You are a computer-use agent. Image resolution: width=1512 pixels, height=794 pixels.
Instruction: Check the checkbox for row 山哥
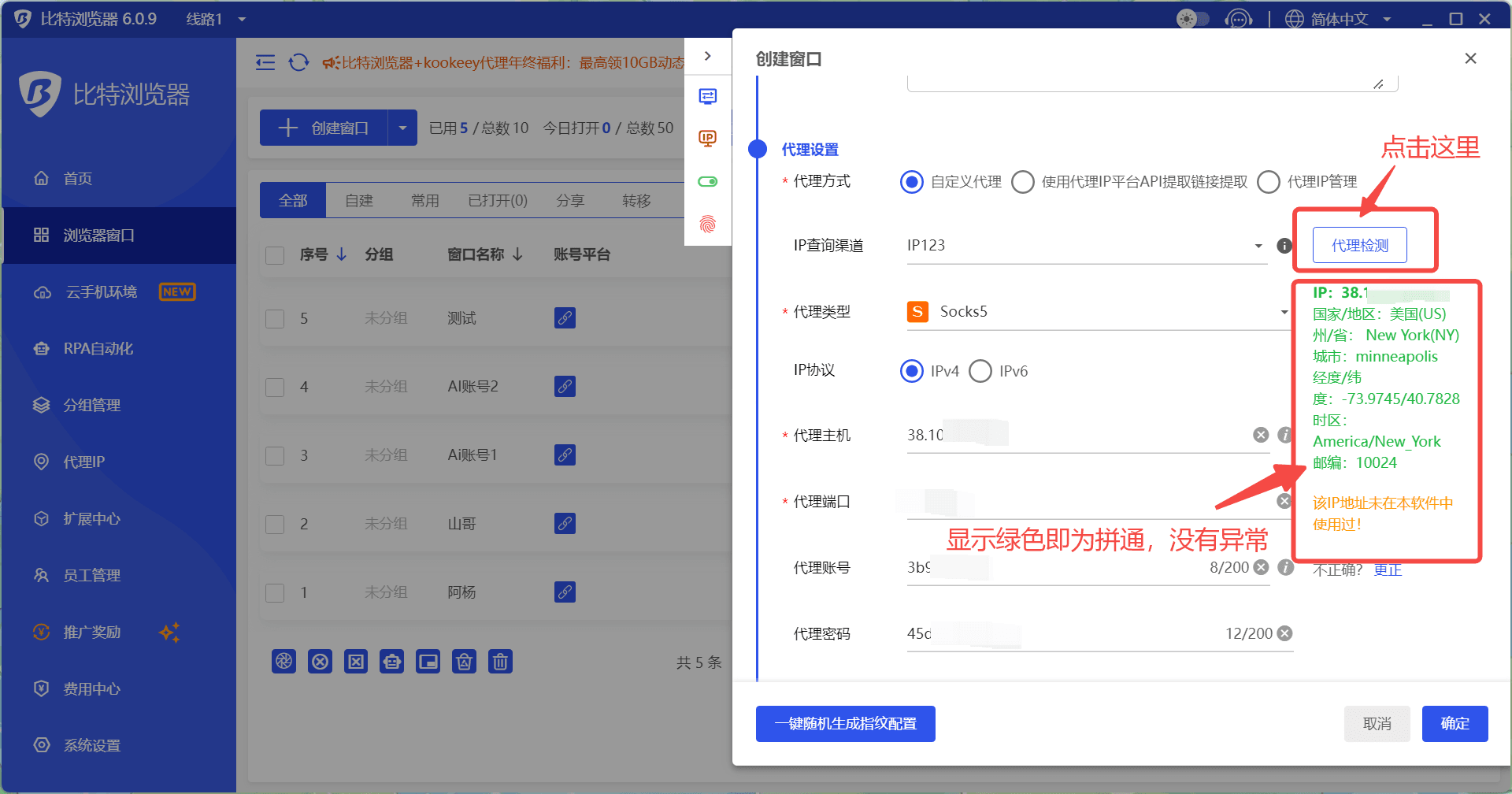coord(275,525)
